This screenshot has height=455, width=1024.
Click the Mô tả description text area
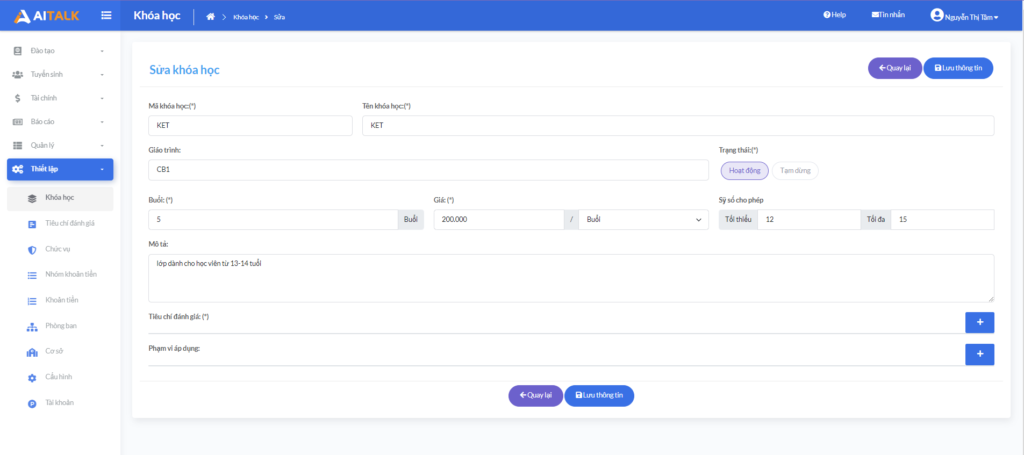(x=570, y=277)
